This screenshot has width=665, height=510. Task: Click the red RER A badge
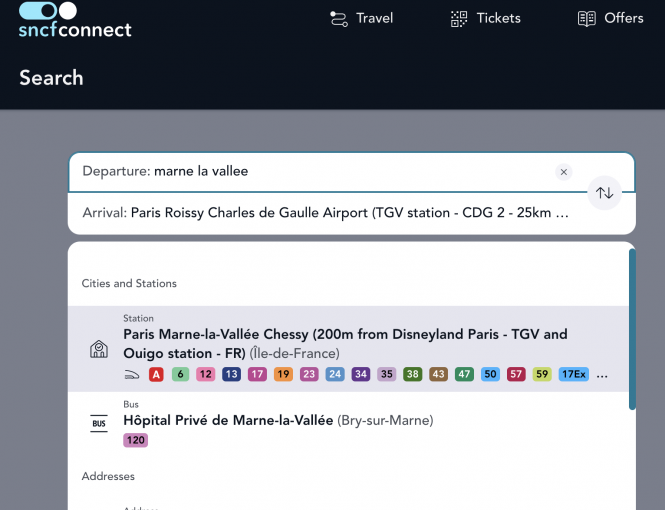pos(156,374)
